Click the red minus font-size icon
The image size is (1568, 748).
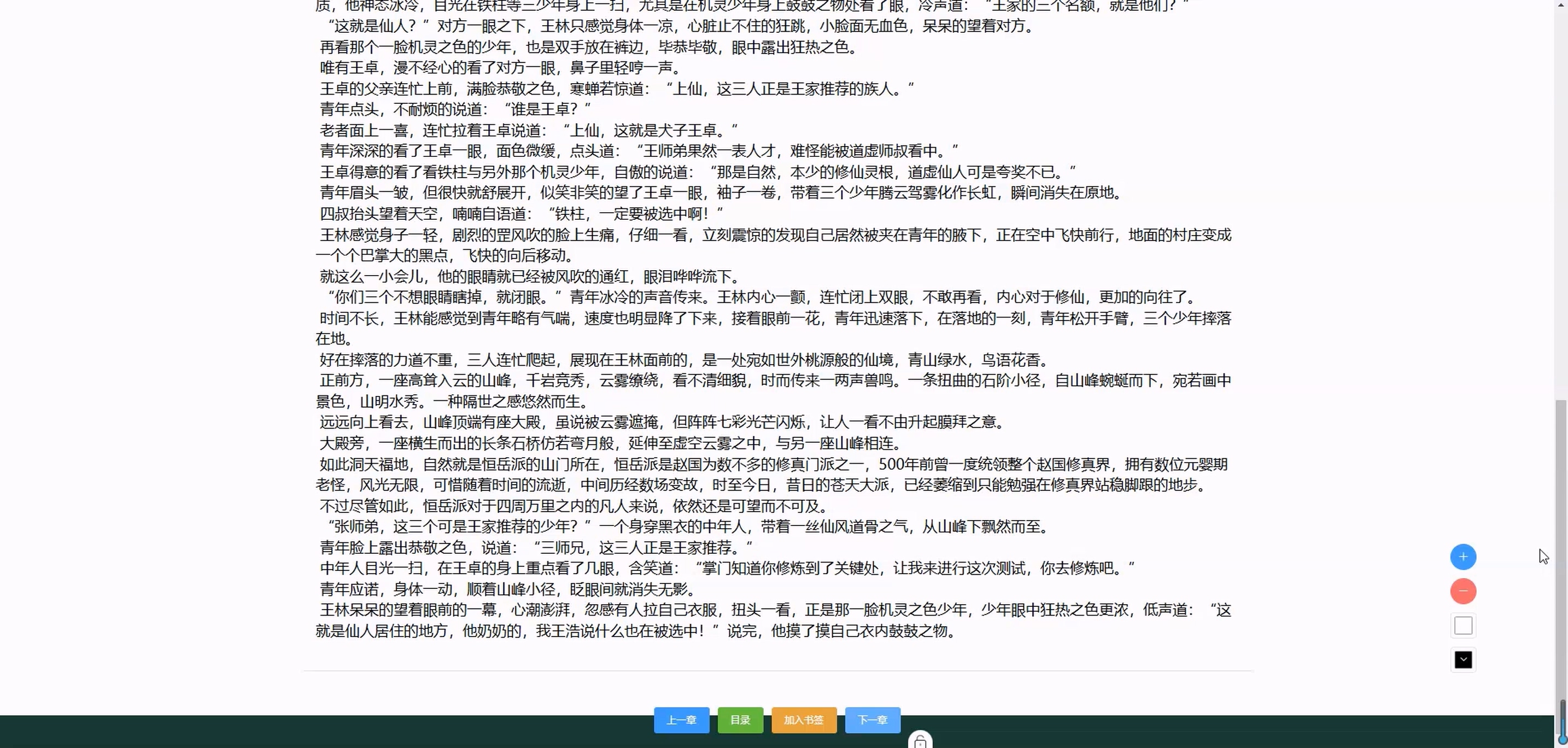click(1462, 591)
